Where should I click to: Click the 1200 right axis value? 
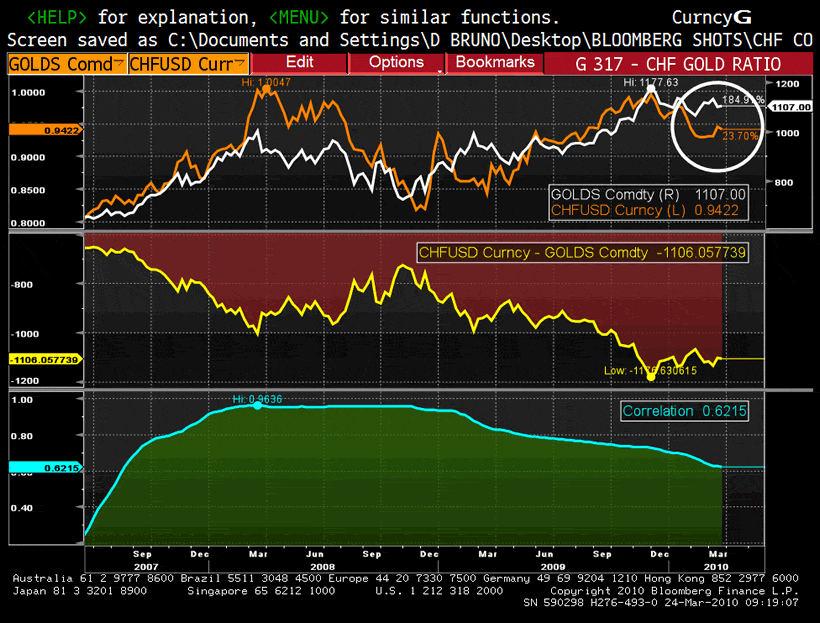tap(787, 84)
